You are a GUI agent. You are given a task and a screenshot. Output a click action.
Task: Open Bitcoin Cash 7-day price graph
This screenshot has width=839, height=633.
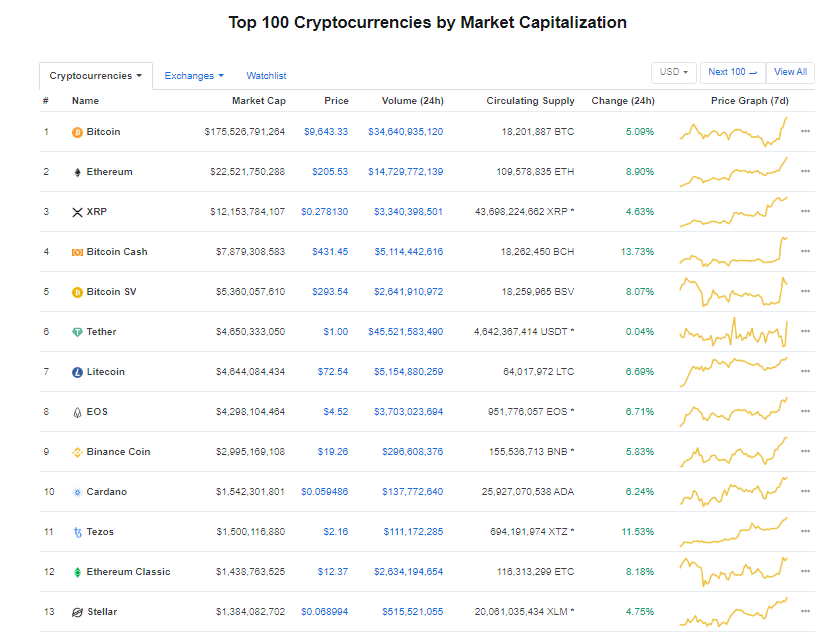(734, 251)
